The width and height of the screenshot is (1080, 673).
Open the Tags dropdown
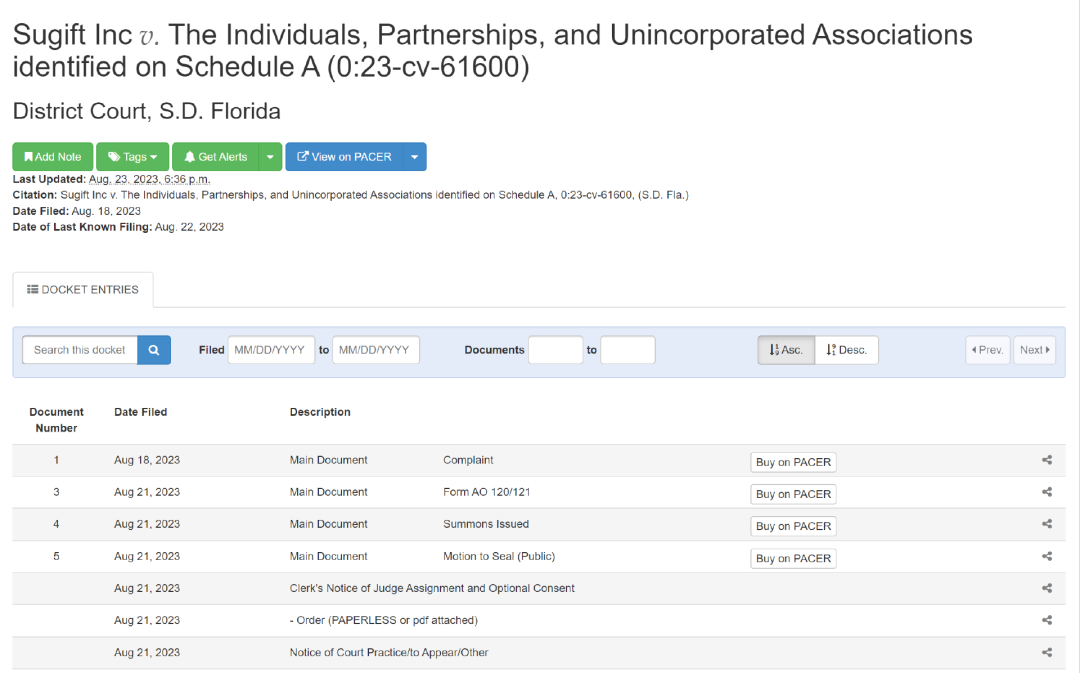point(133,157)
